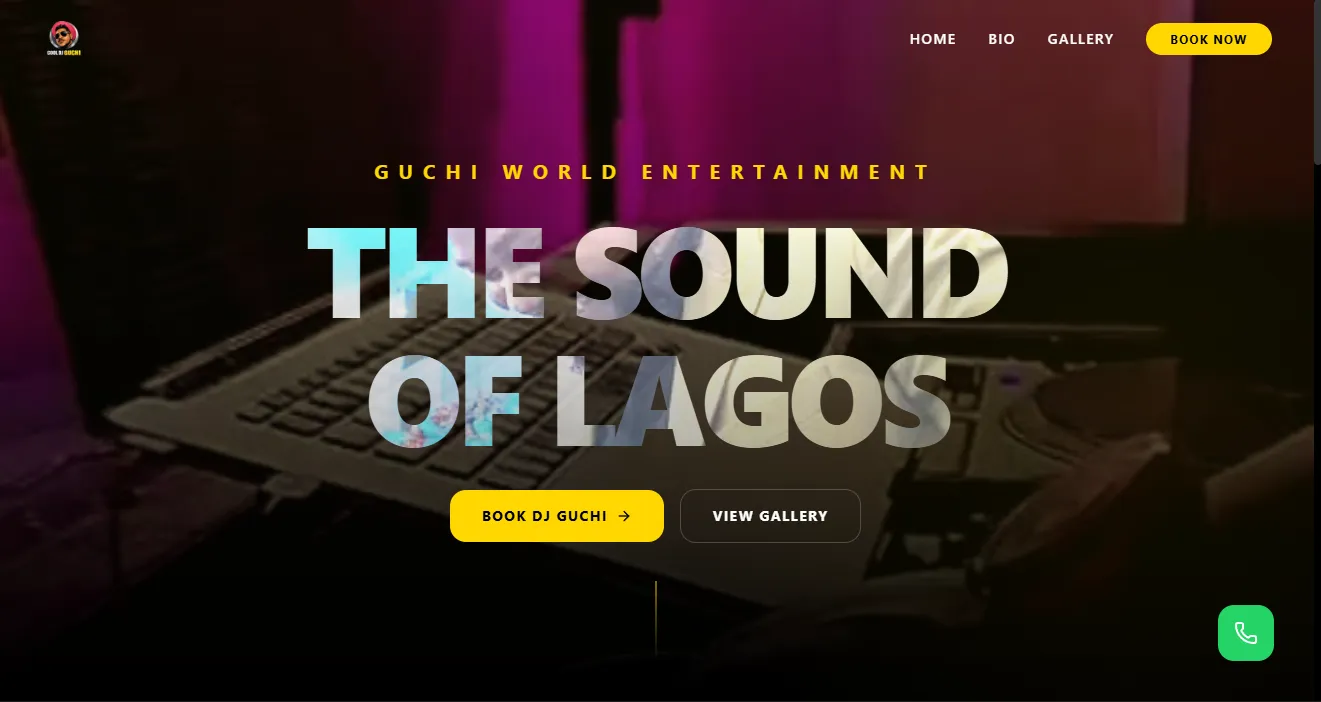Click the yellow Book Now button
Viewport: 1321px width, 702px height.
(x=1208, y=39)
